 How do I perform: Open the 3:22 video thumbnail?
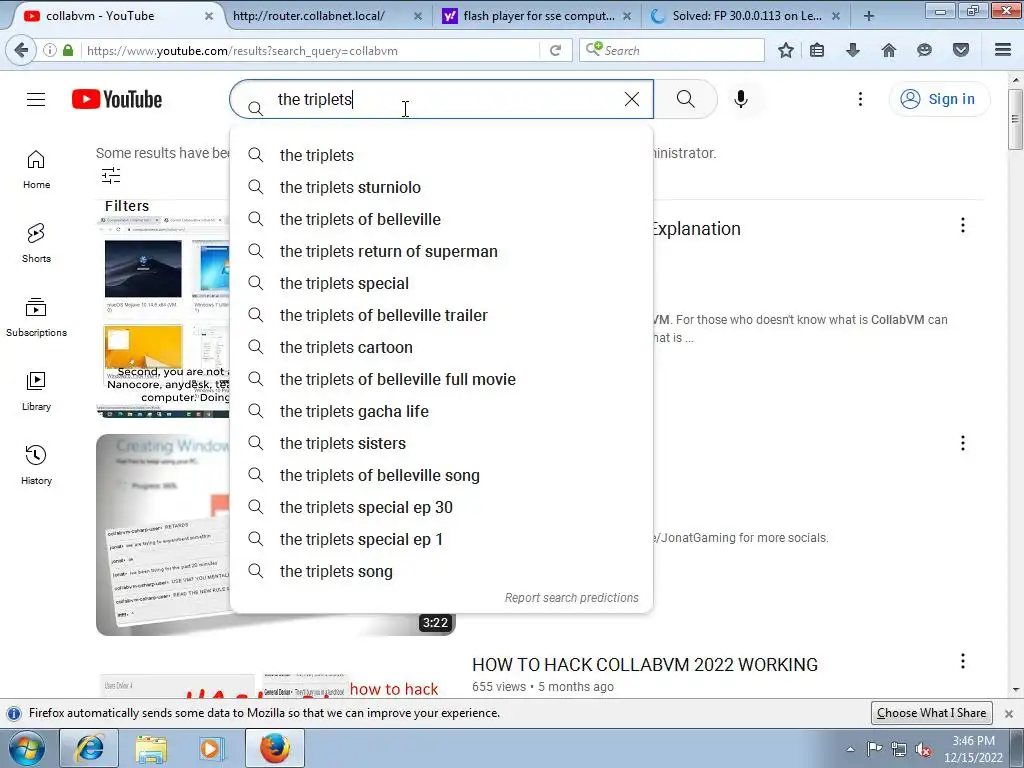[x=276, y=535]
